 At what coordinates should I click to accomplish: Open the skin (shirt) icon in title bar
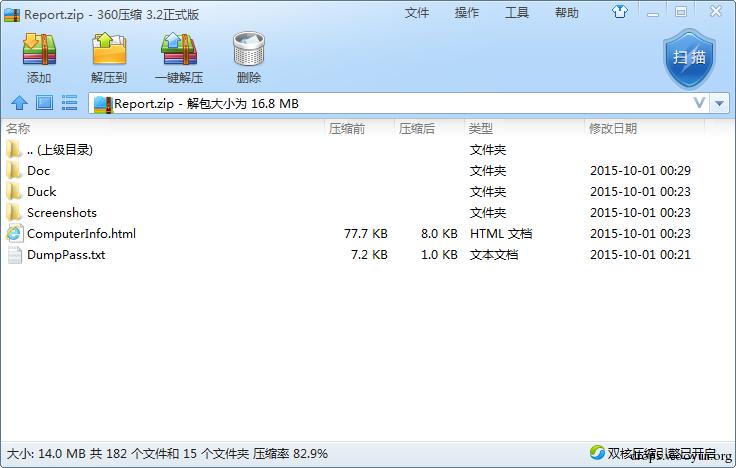tap(620, 12)
